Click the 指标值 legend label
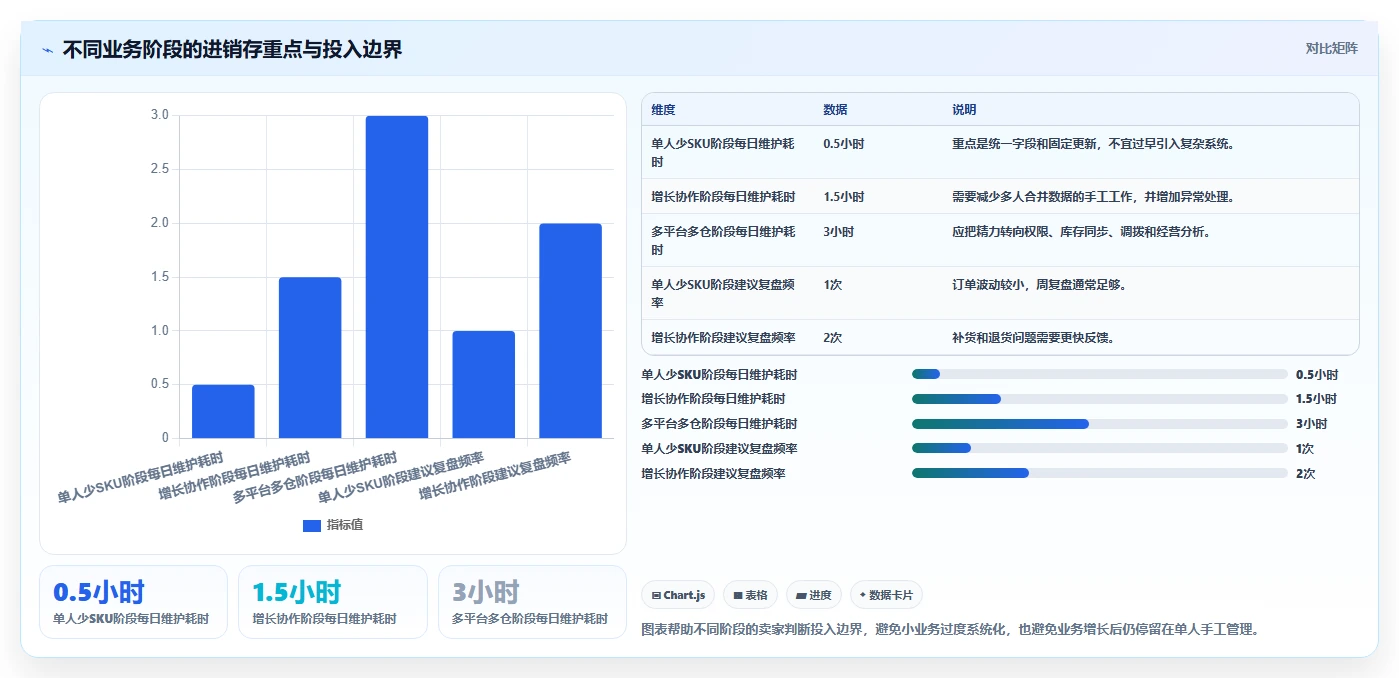 [345, 525]
